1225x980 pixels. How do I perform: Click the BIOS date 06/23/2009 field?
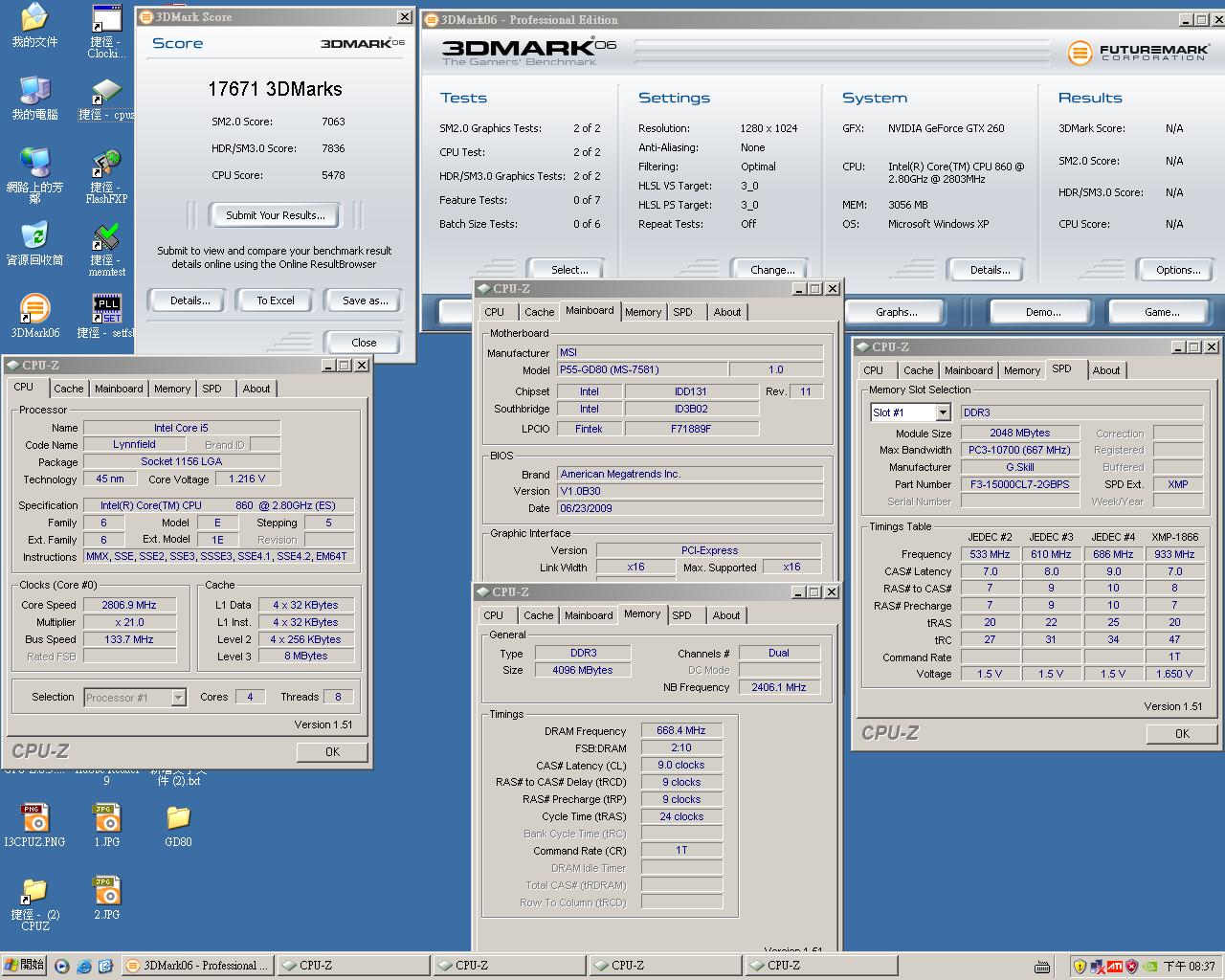(x=690, y=508)
